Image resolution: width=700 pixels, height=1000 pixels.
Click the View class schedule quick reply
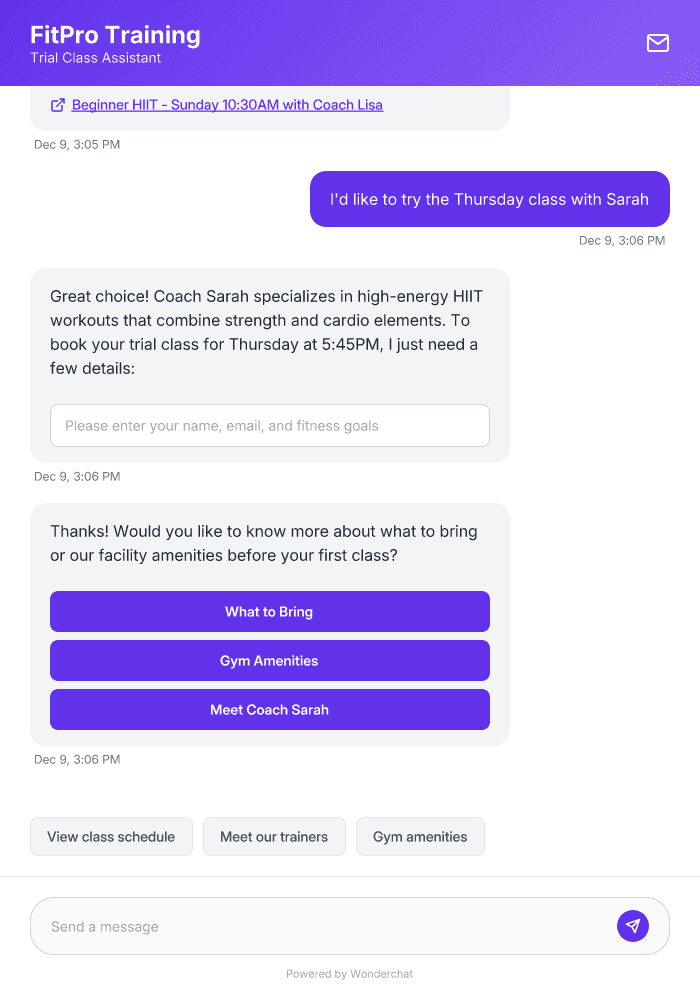(x=111, y=836)
